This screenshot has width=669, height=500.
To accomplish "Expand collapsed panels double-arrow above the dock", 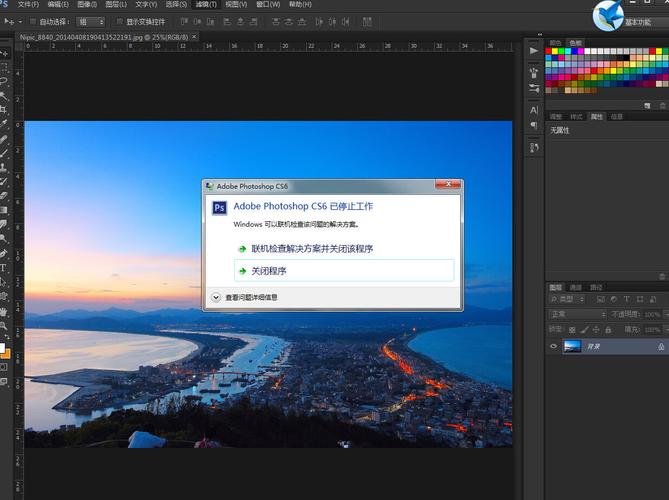I will (x=540, y=35).
